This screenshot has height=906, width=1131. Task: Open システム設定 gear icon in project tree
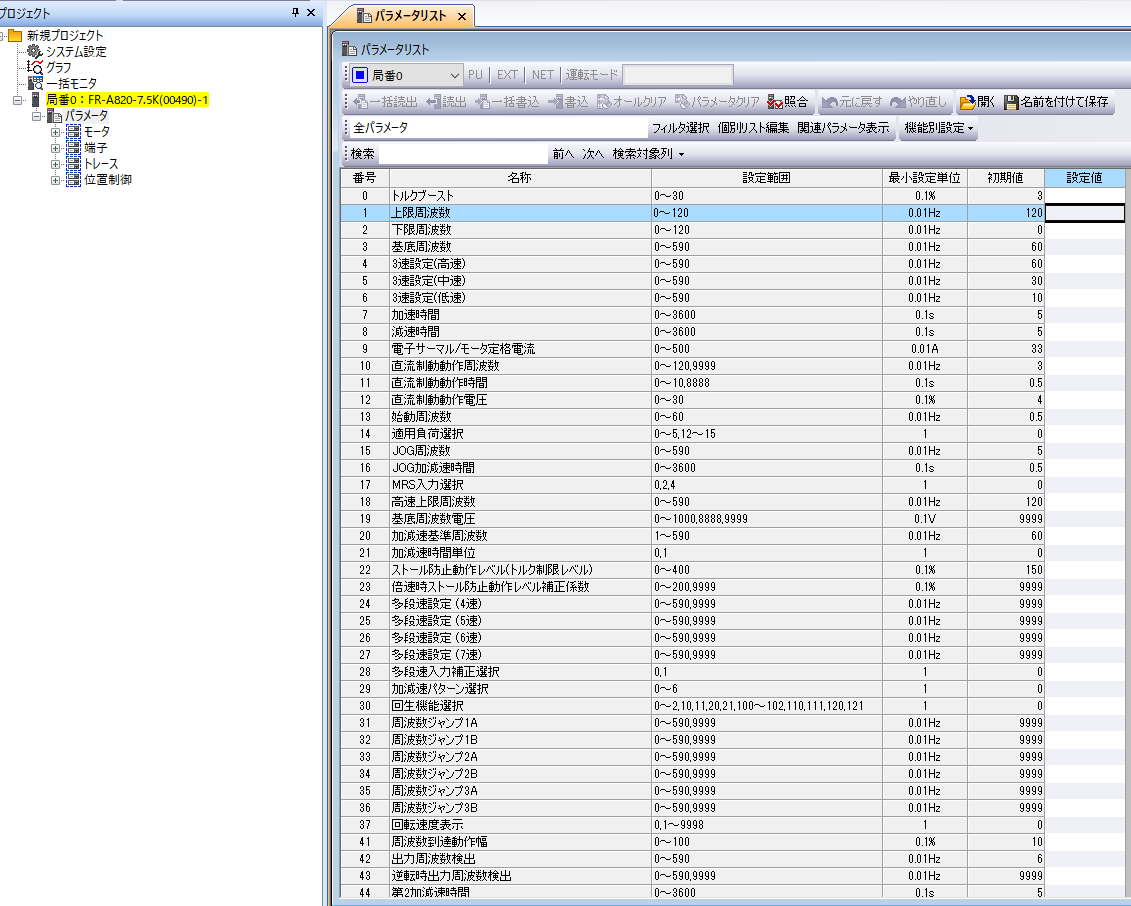coord(35,52)
